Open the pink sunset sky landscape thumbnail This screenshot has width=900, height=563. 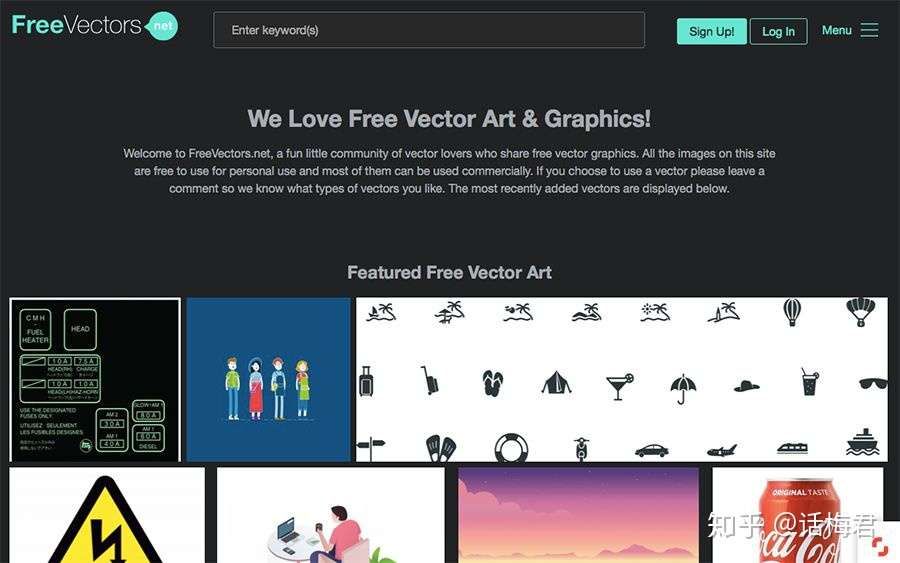(x=579, y=515)
